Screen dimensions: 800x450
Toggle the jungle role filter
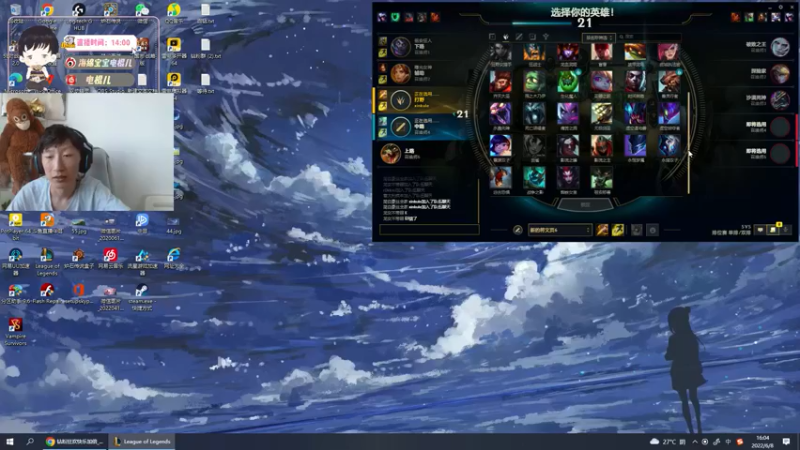506,37
